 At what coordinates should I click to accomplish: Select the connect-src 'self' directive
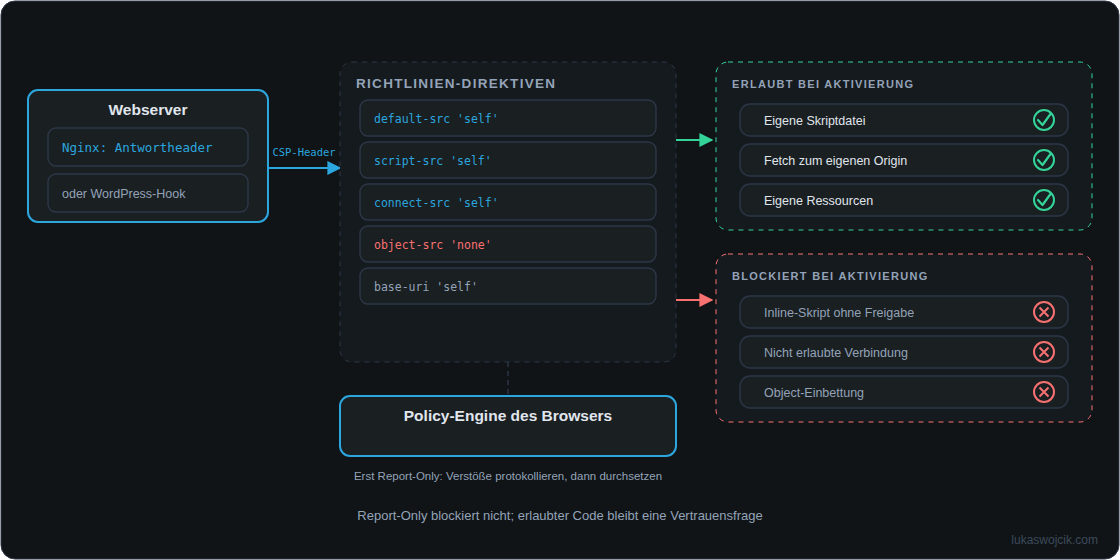tap(508, 202)
